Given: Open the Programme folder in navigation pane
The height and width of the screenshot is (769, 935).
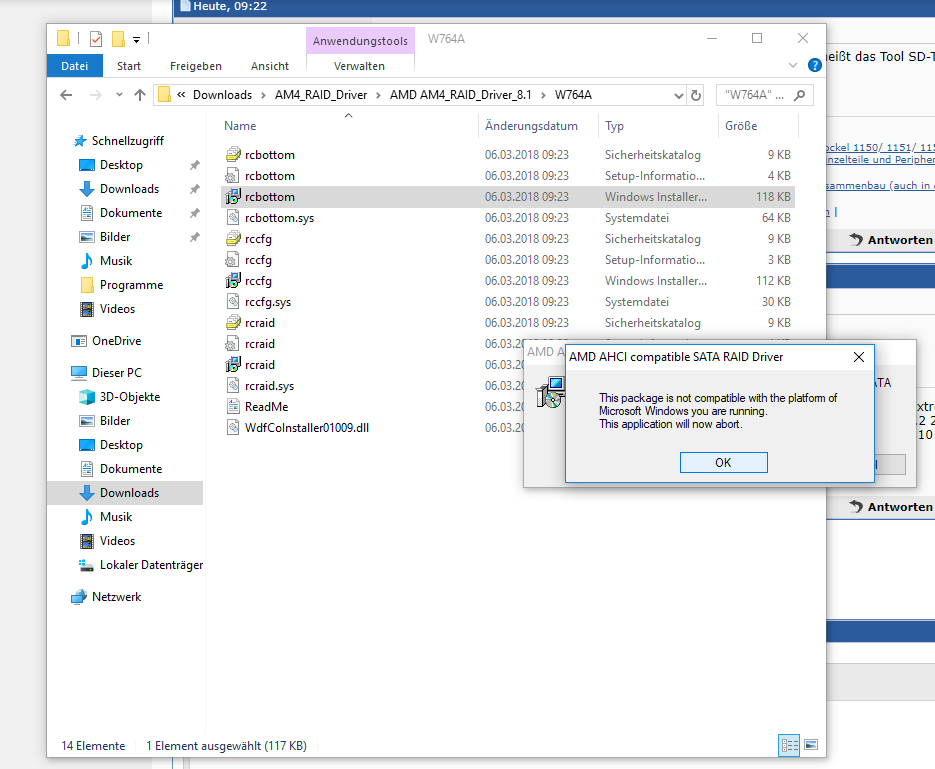Looking at the screenshot, I should pyautogui.click(x=131, y=285).
